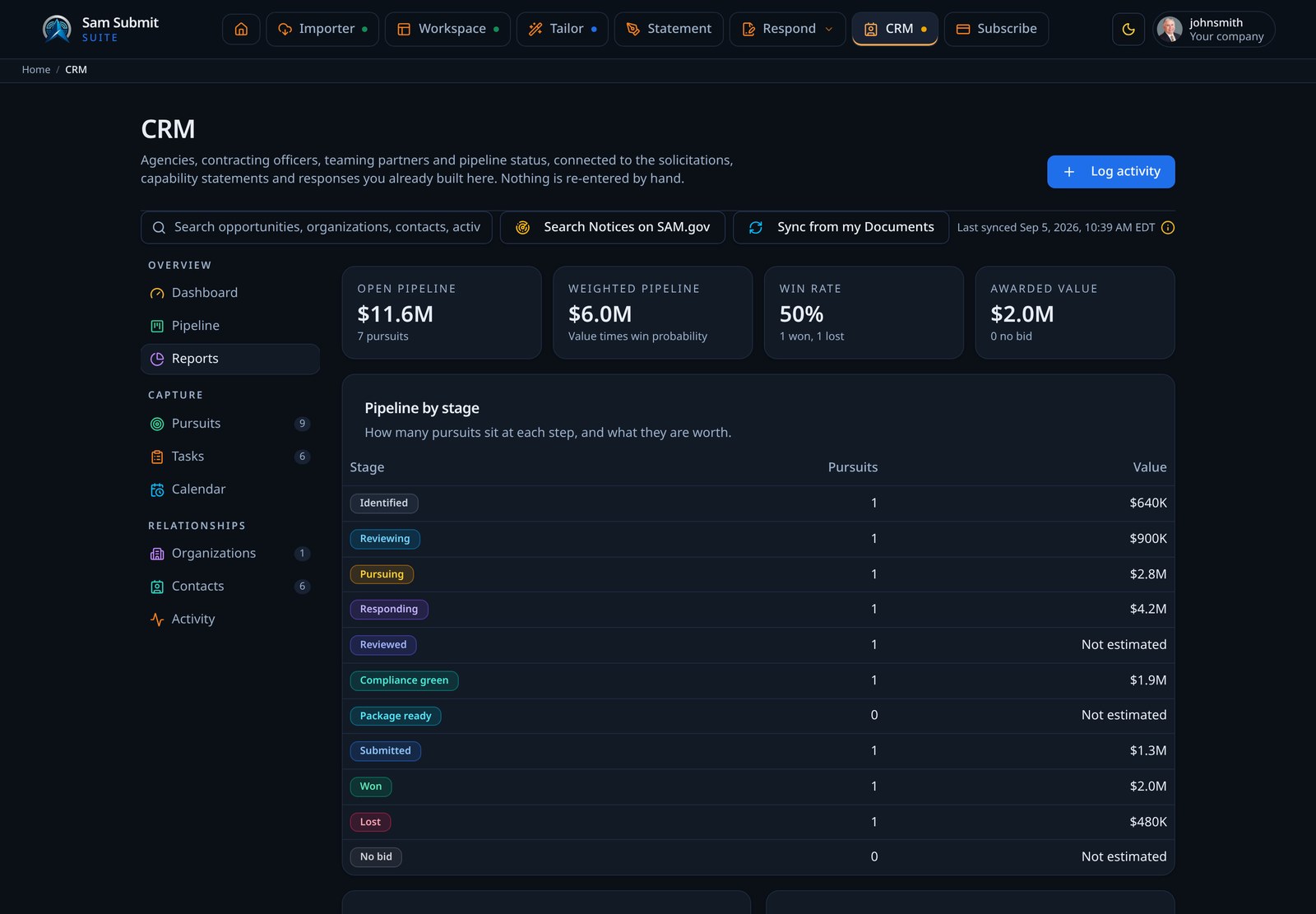Click the CRM breadcrumb item
Viewport: 1316px width, 914px height.
pyautogui.click(x=76, y=70)
